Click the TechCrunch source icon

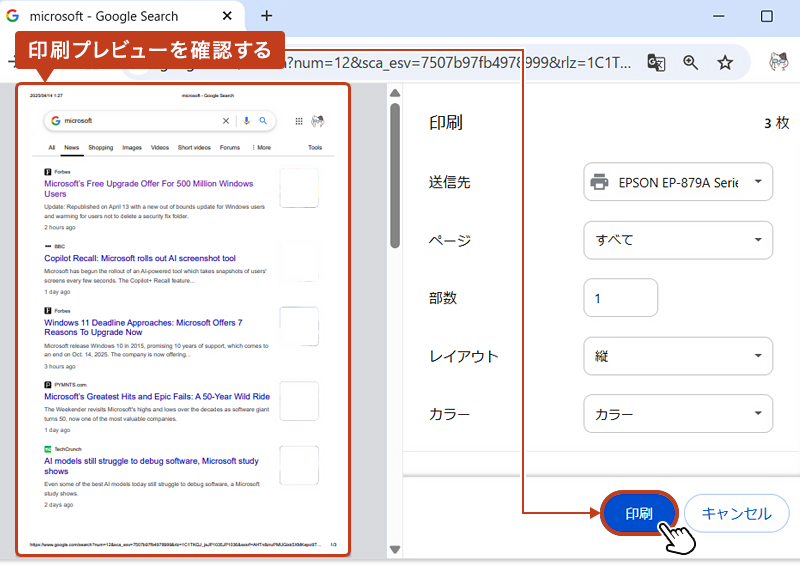click(47, 449)
